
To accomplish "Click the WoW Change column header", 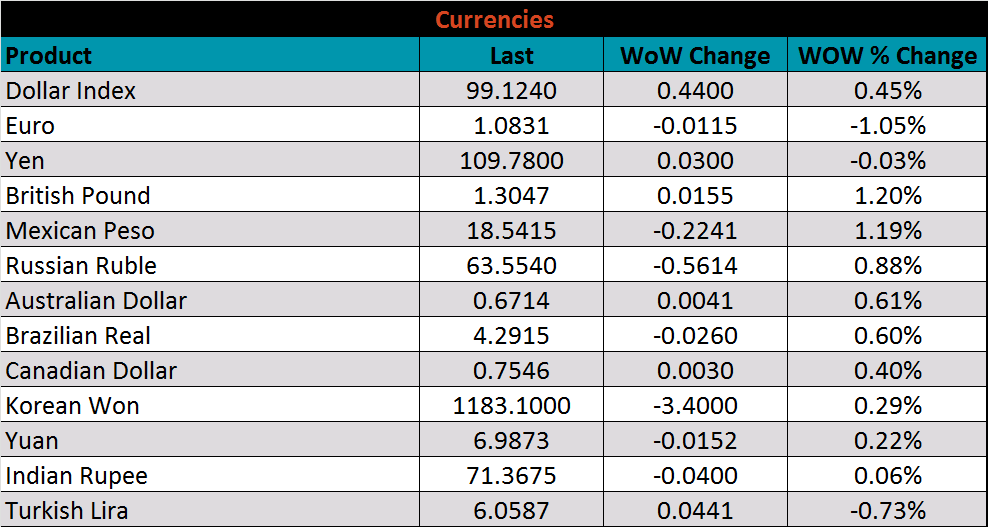I will point(695,56).
